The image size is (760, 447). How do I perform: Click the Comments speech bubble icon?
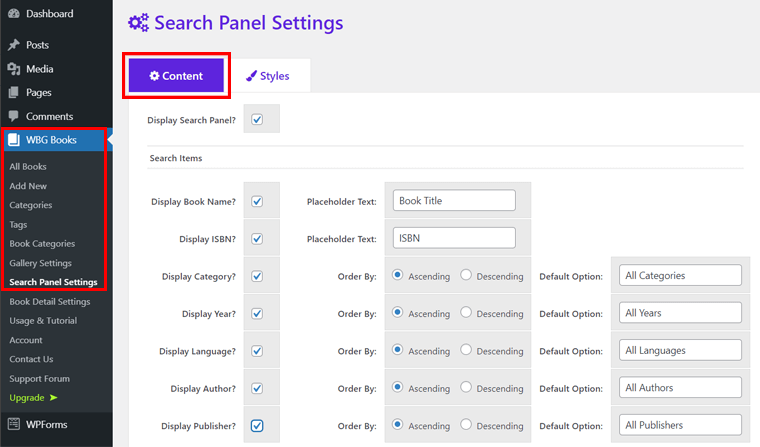(14, 117)
